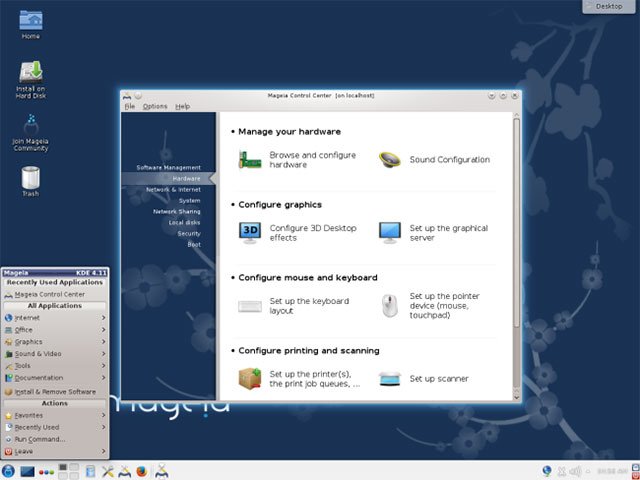Open the Home folder desktop icon
This screenshot has width=640, height=480.
31,20
